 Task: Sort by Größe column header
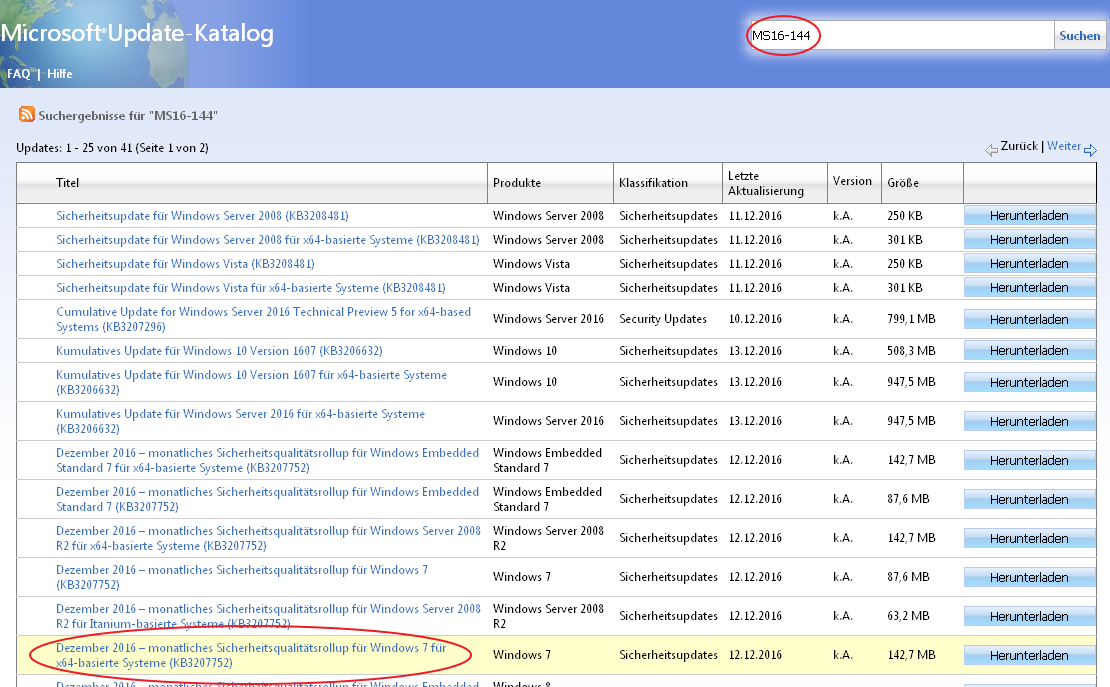903,183
